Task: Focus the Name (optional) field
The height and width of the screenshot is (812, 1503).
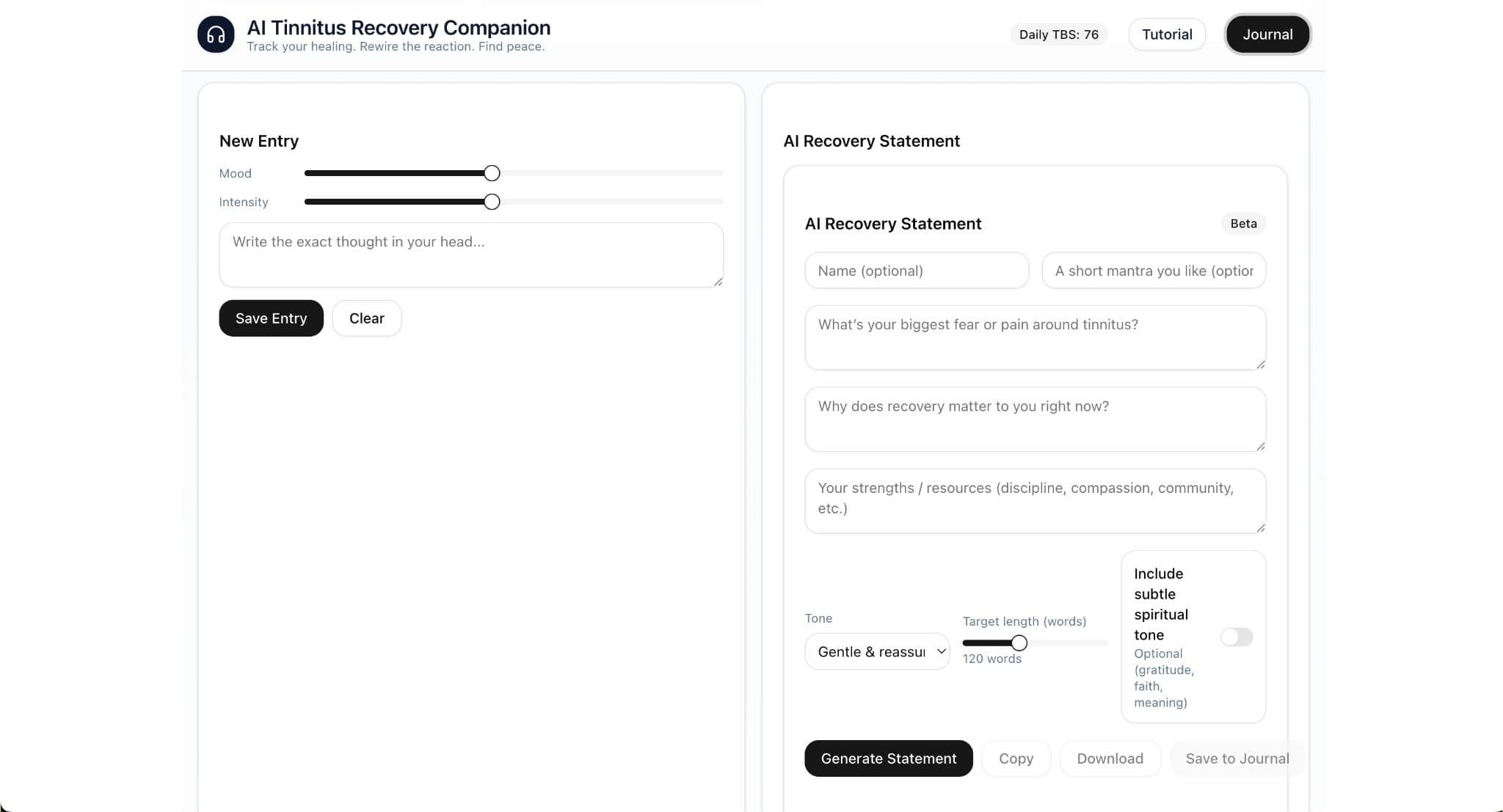Action: (x=916, y=270)
